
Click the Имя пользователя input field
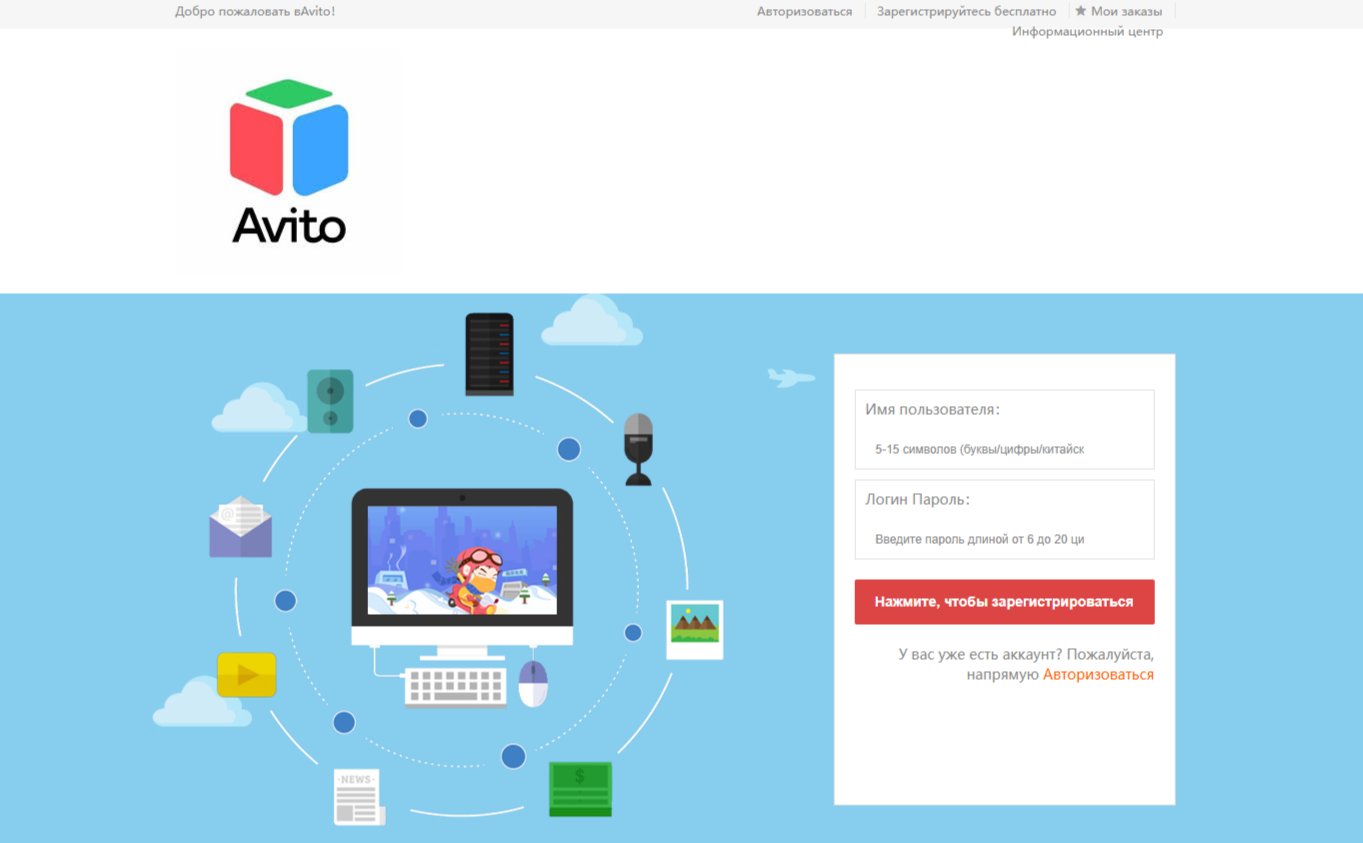1003,449
